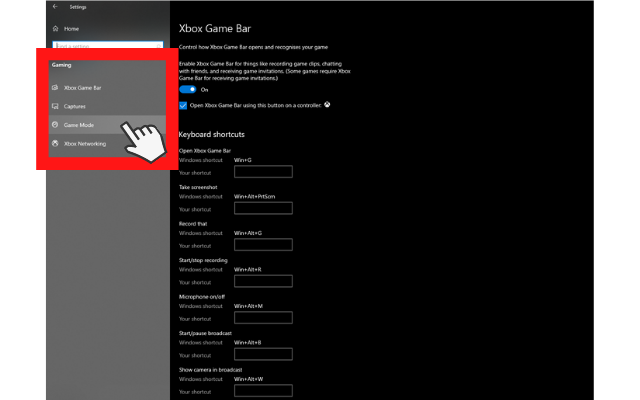Click the Find a setting search box
This screenshot has width=640, height=400.
point(108,45)
